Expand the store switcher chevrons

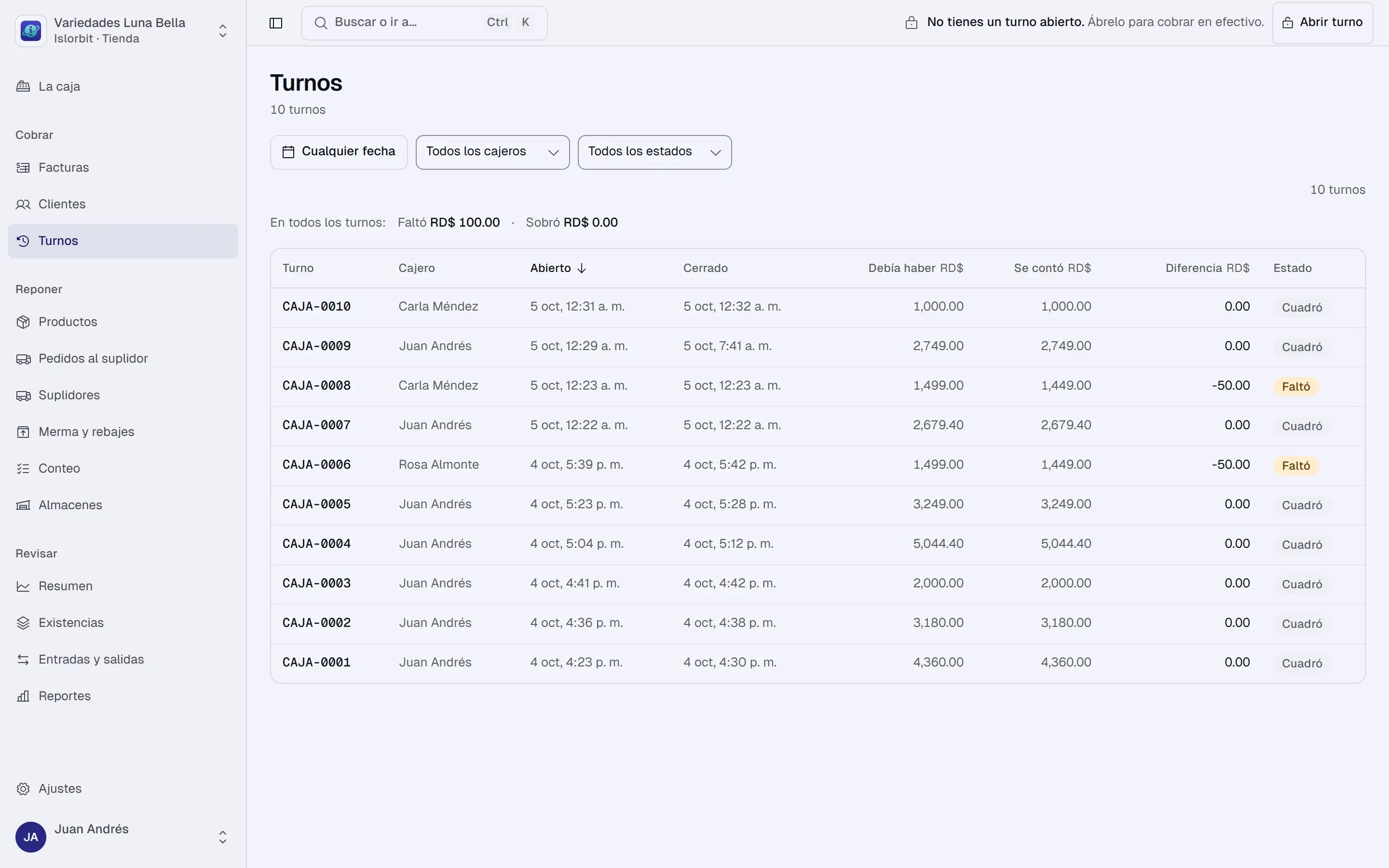[223, 30]
